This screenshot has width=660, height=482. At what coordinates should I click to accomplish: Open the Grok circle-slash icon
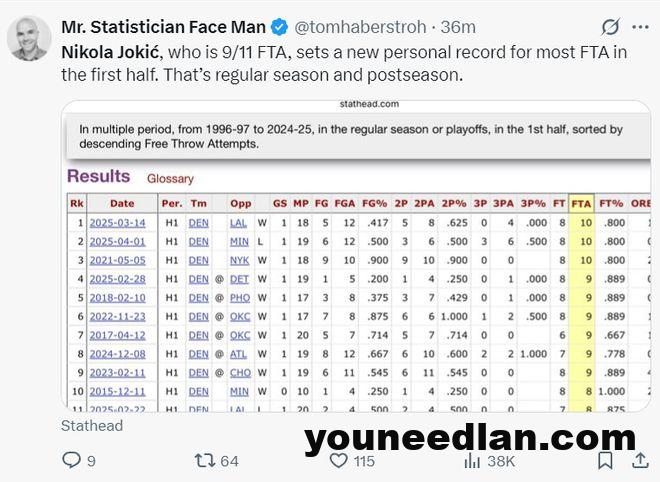pos(610,27)
